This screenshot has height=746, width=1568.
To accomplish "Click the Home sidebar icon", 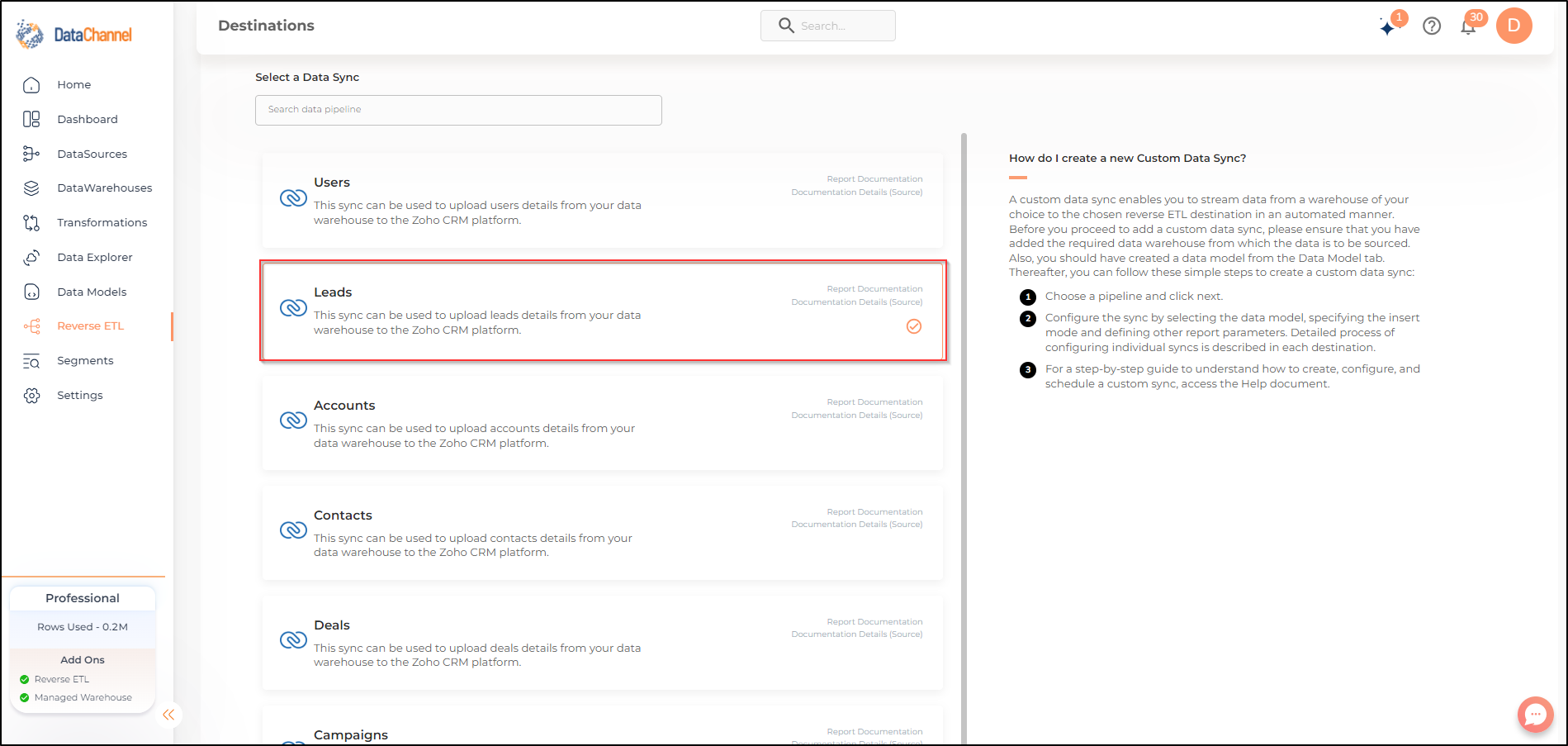I will tap(31, 85).
